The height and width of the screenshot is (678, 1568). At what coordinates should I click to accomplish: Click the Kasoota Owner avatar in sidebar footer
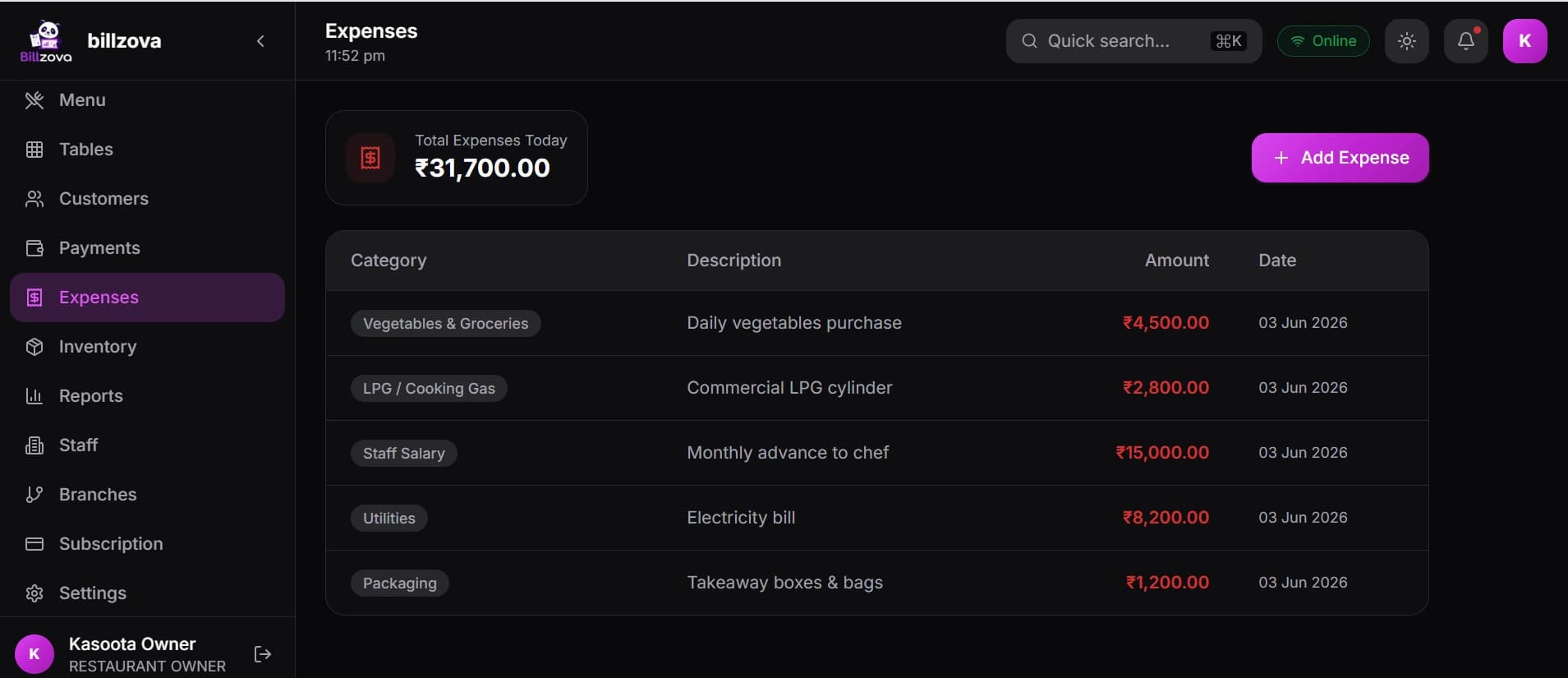tap(34, 654)
